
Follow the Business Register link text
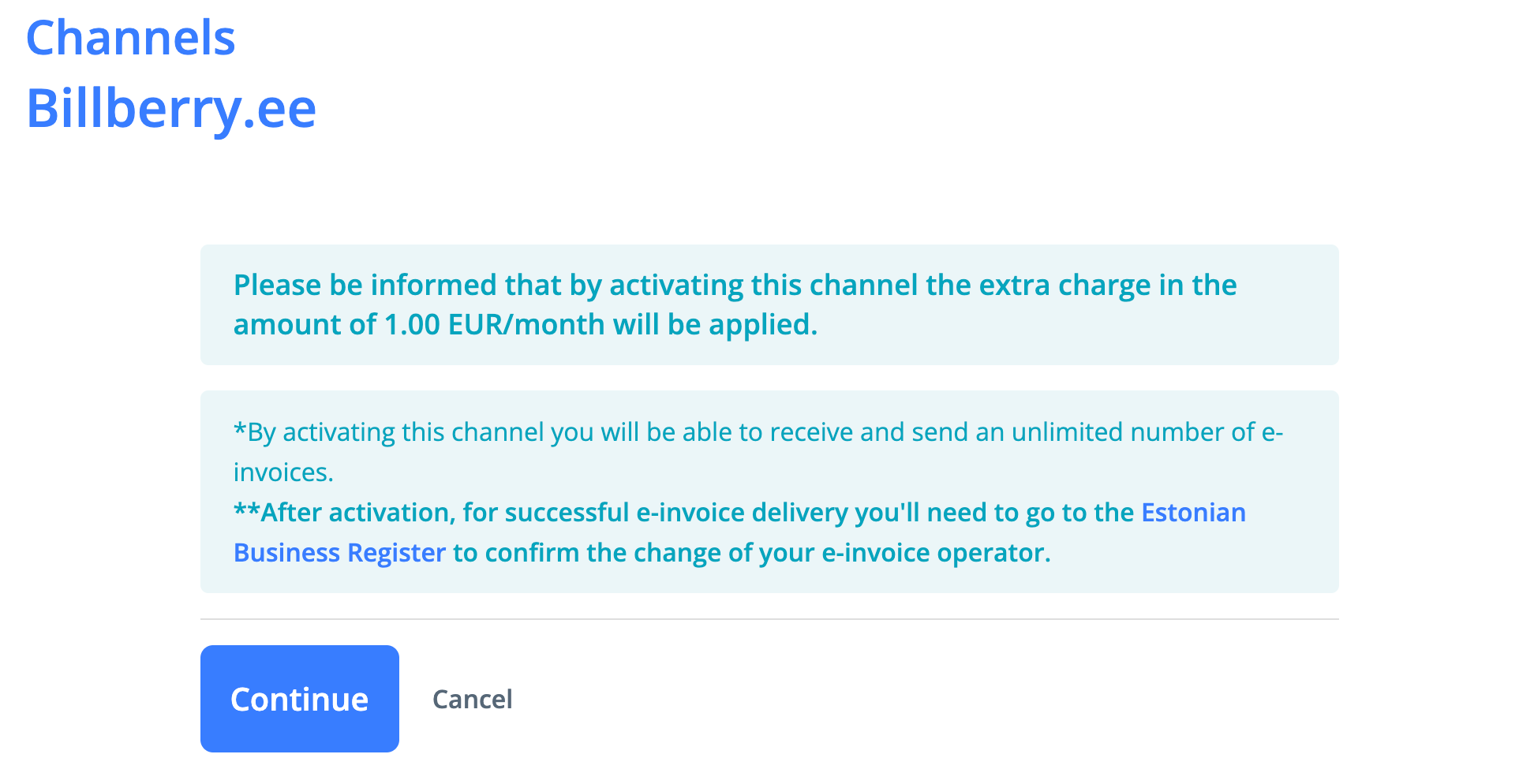click(x=339, y=553)
